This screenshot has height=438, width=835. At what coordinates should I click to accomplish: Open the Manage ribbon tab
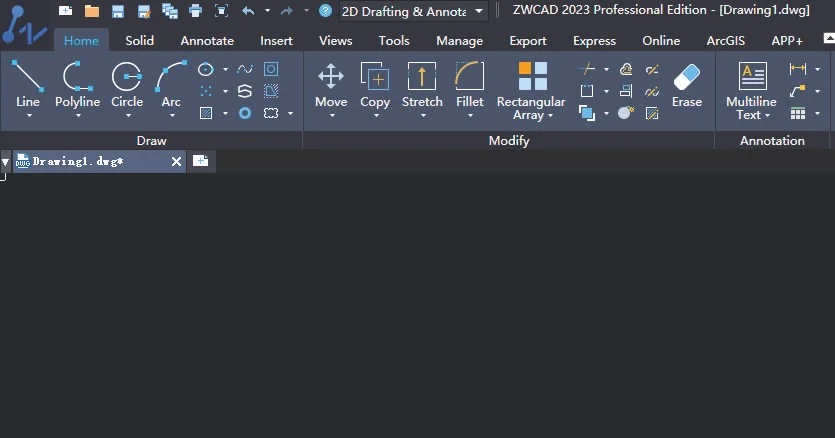[x=460, y=40]
